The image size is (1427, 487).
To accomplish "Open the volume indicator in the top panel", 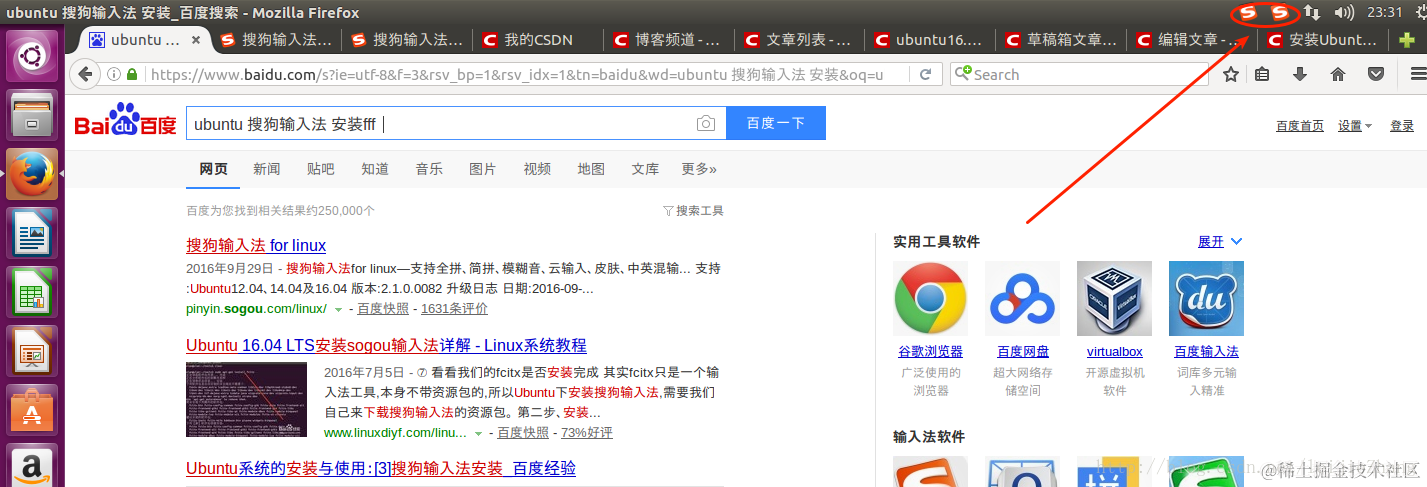I will click(1345, 13).
